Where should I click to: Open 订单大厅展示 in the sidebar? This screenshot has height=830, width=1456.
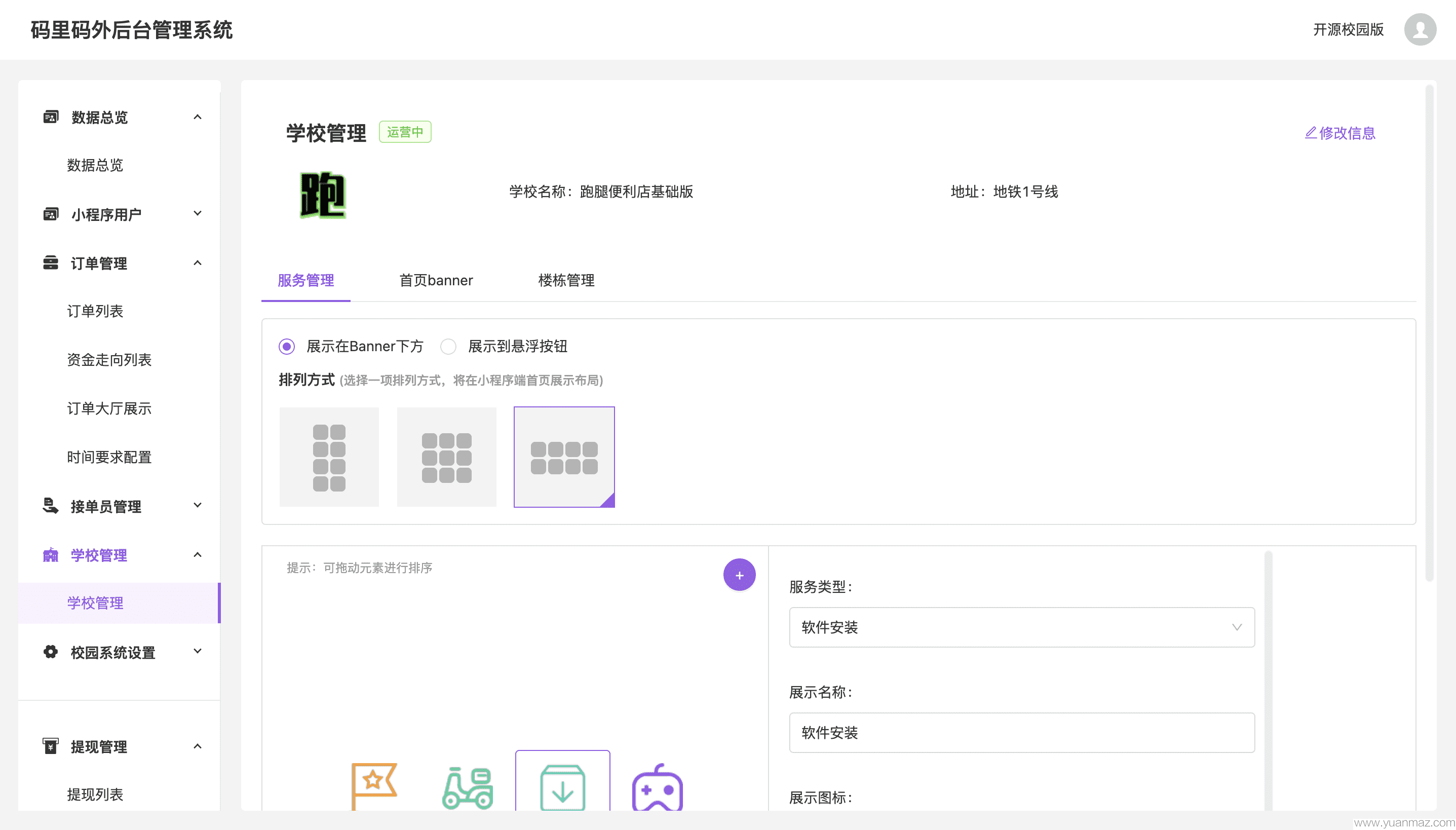[109, 408]
